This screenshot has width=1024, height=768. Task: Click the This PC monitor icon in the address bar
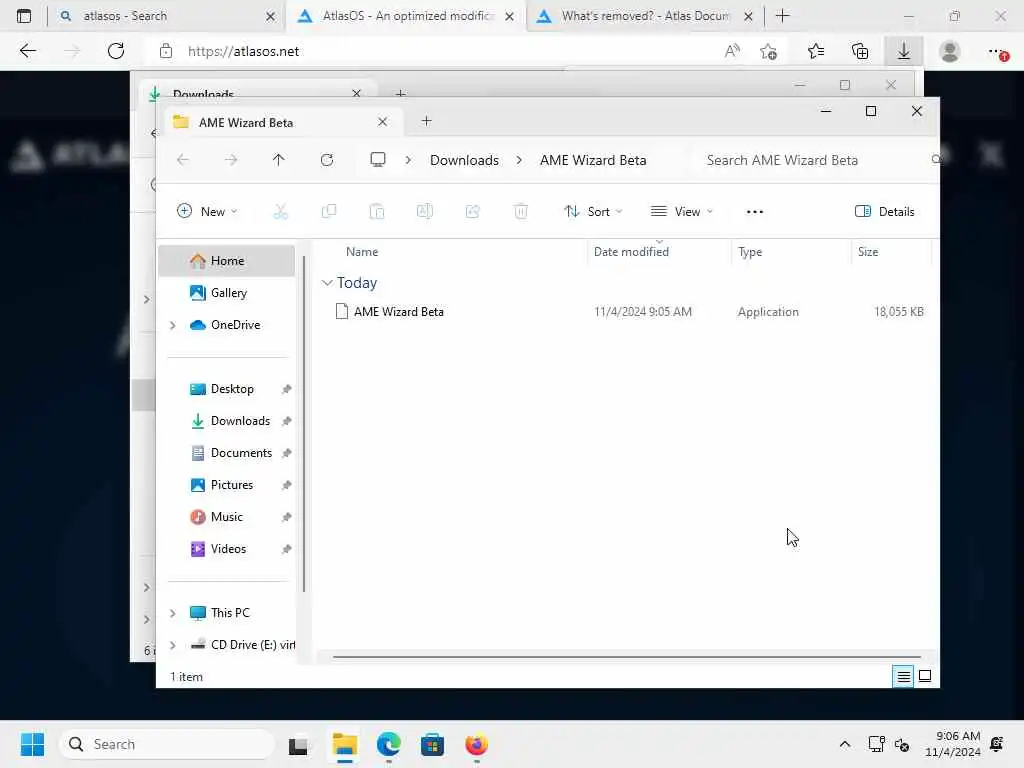(x=377, y=160)
